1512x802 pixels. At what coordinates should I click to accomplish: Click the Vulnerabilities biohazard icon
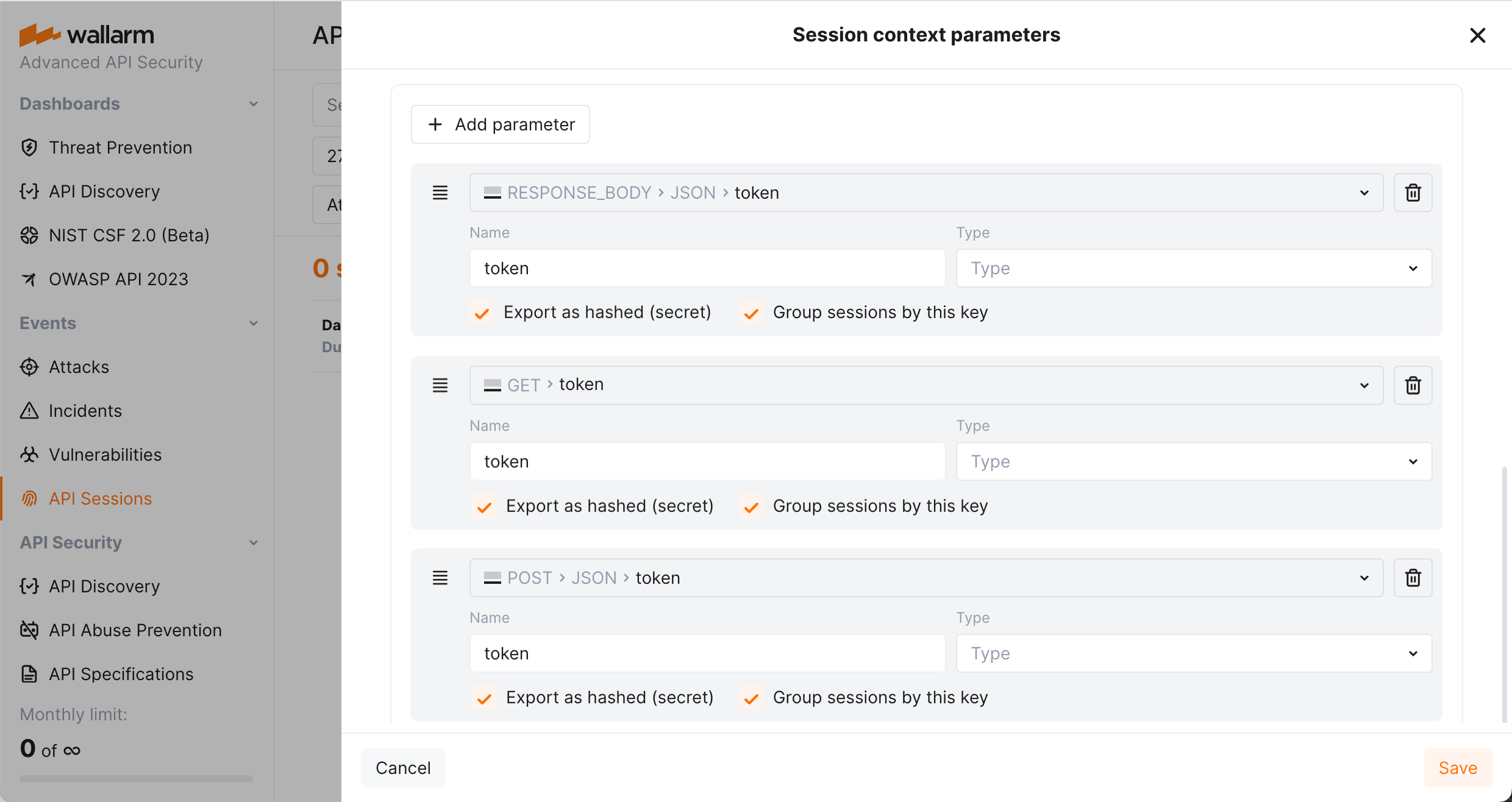pyautogui.click(x=29, y=454)
